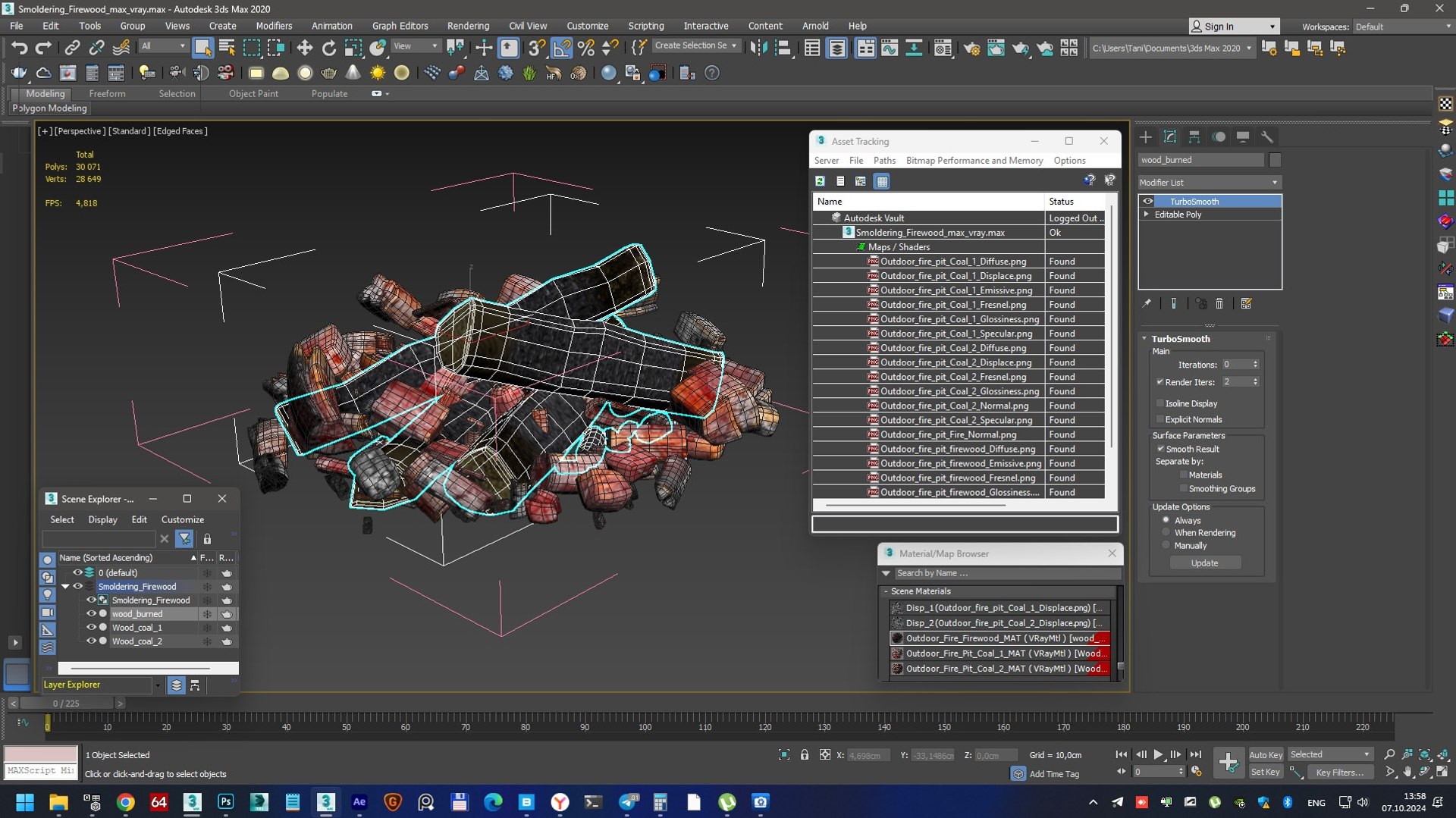Click the object color swatch beside wood_burned
Screen dimensions: 1456x818
[x=1275, y=160]
